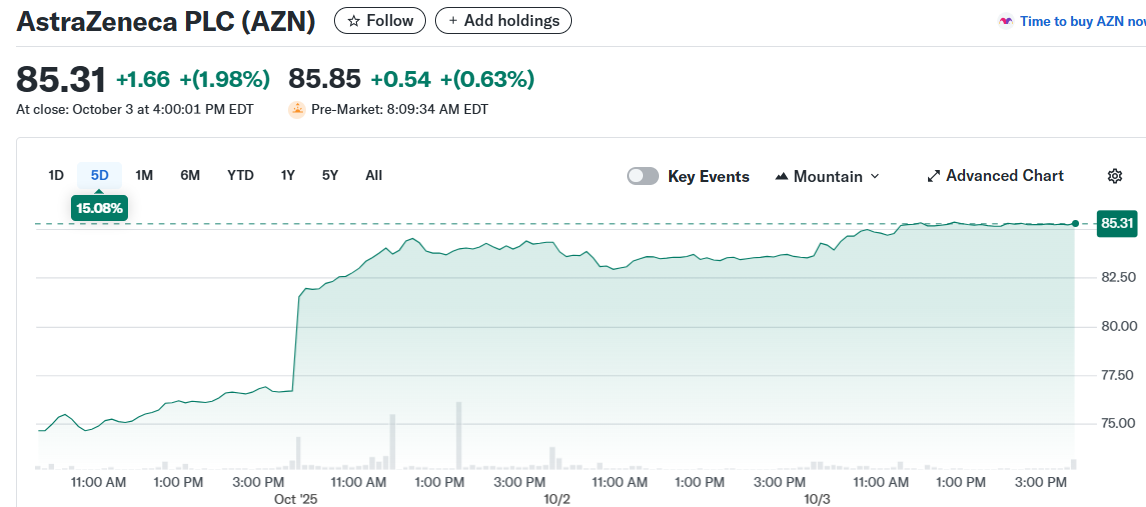This screenshot has width=1146, height=507.
Task: Click the Advanced Chart expand arrows icon
Action: 934,176
